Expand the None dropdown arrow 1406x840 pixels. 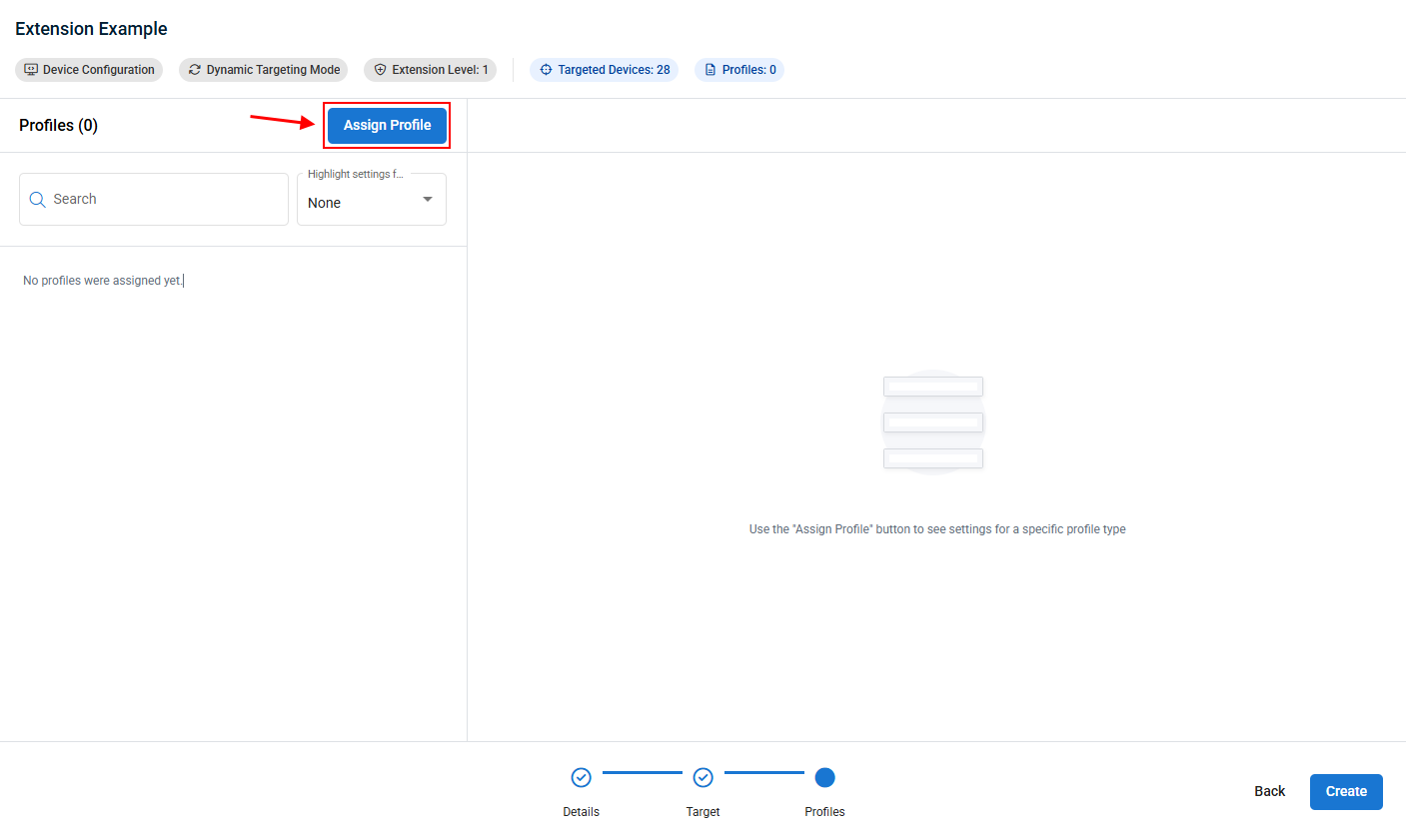pos(428,200)
